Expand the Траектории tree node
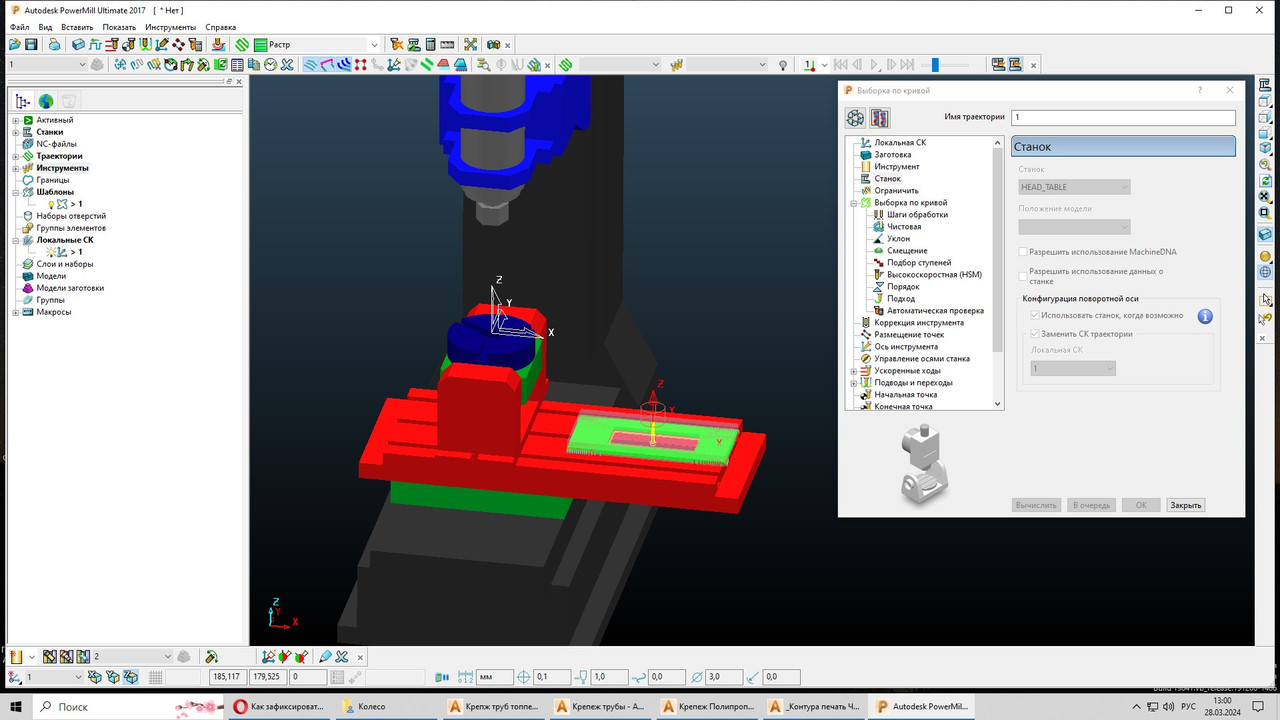1280x720 pixels. [x=16, y=156]
